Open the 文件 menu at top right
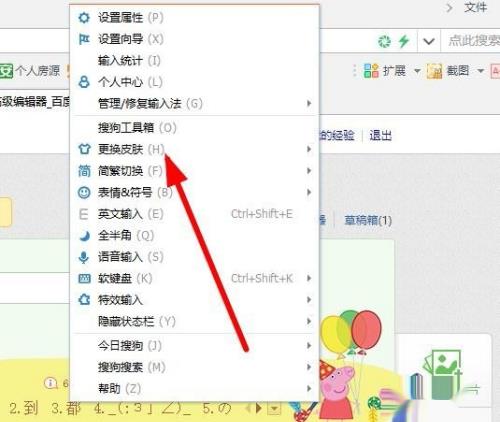This screenshot has width=500, height=422. 476,7
